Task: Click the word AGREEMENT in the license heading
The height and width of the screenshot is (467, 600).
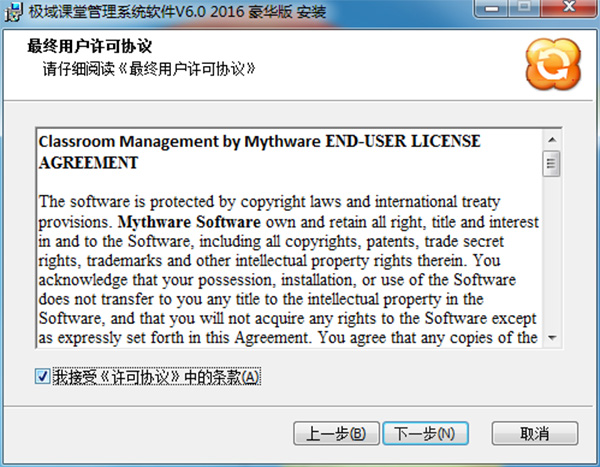Action: (88, 162)
